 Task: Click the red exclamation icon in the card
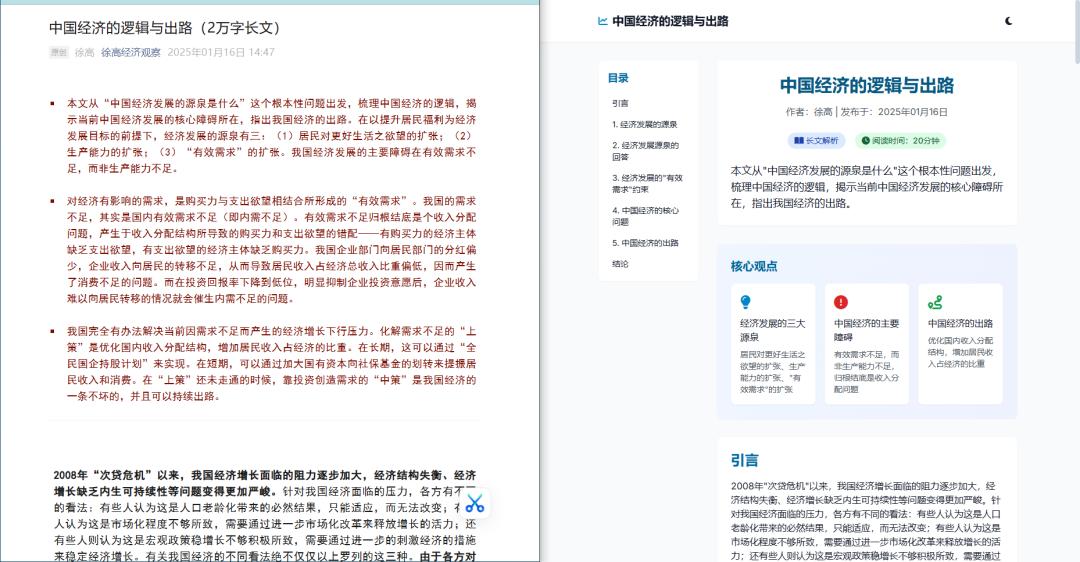[840, 302]
